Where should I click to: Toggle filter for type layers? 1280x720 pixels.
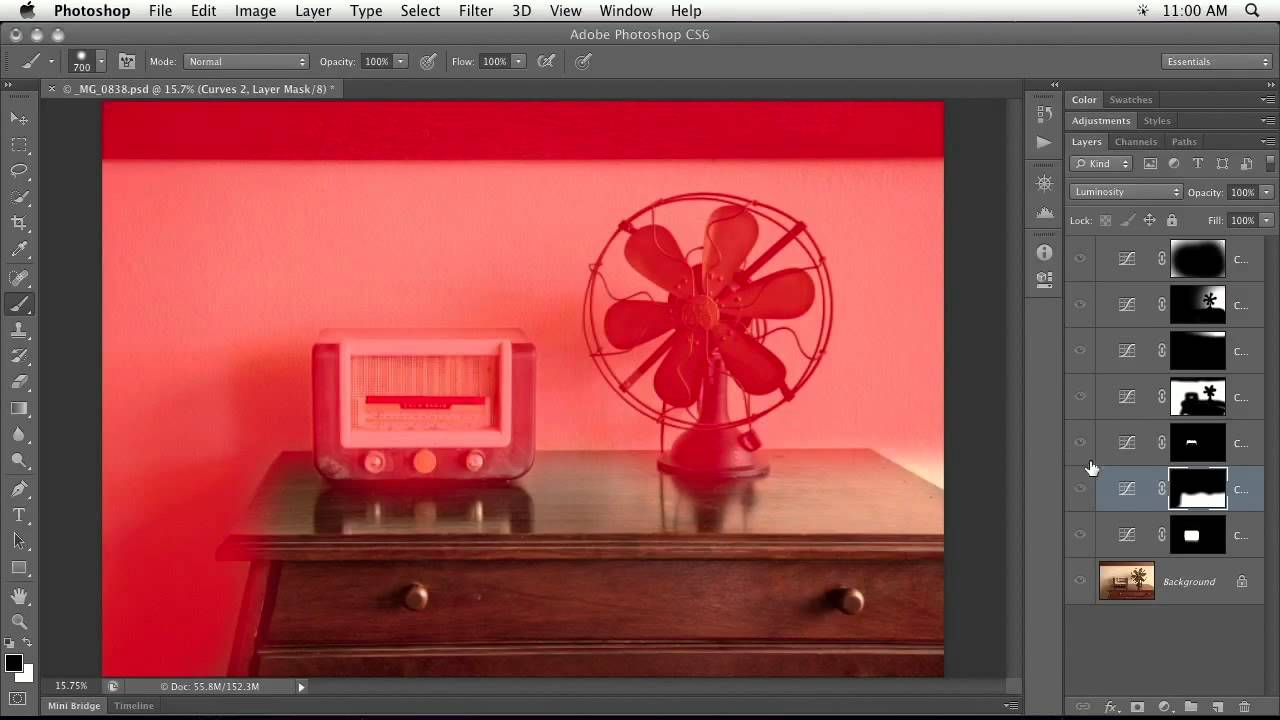[1198, 163]
